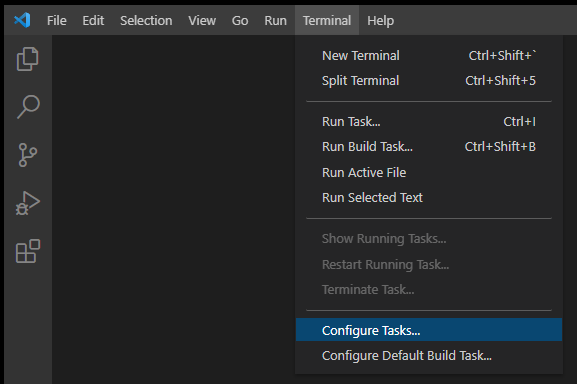This screenshot has width=577, height=384.
Task: Open the Go menu
Action: tap(240, 21)
